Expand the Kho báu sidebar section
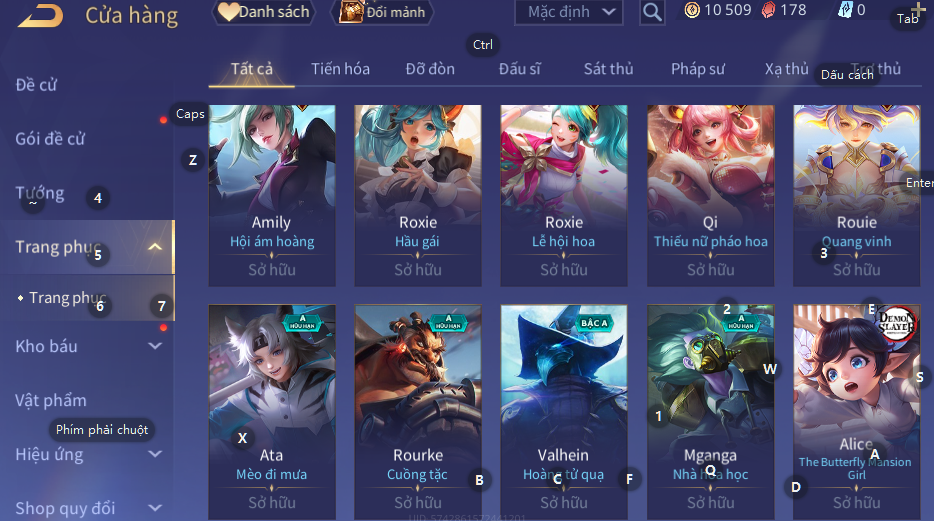The image size is (934, 521). coord(155,346)
